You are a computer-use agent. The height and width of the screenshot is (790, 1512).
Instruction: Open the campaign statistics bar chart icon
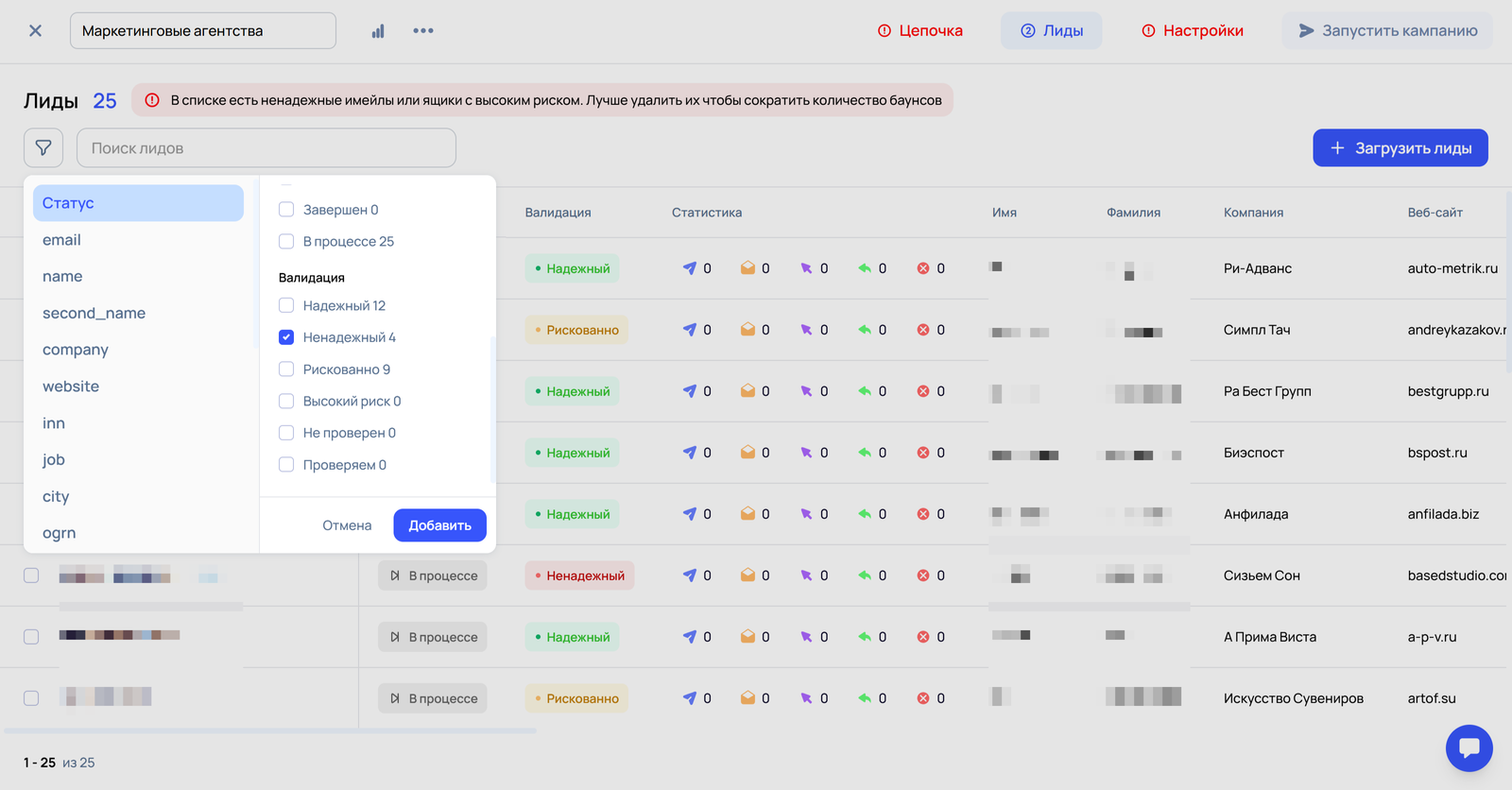[378, 31]
